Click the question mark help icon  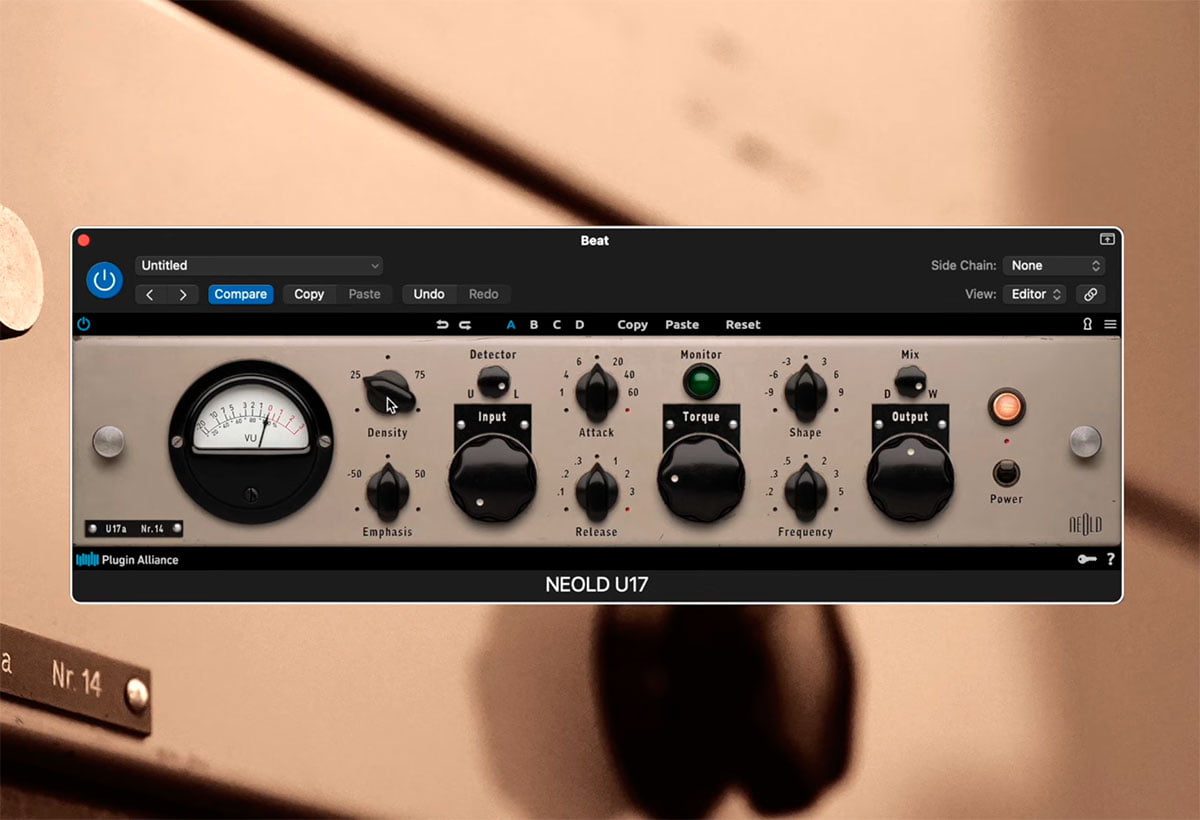coord(1111,560)
